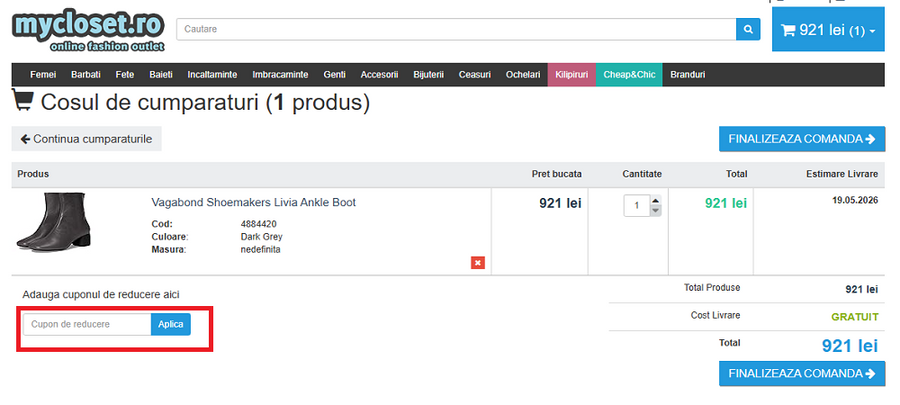The height and width of the screenshot is (405, 900).
Task: Open the ankle boot product thumbnail
Action: pos(54,221)
